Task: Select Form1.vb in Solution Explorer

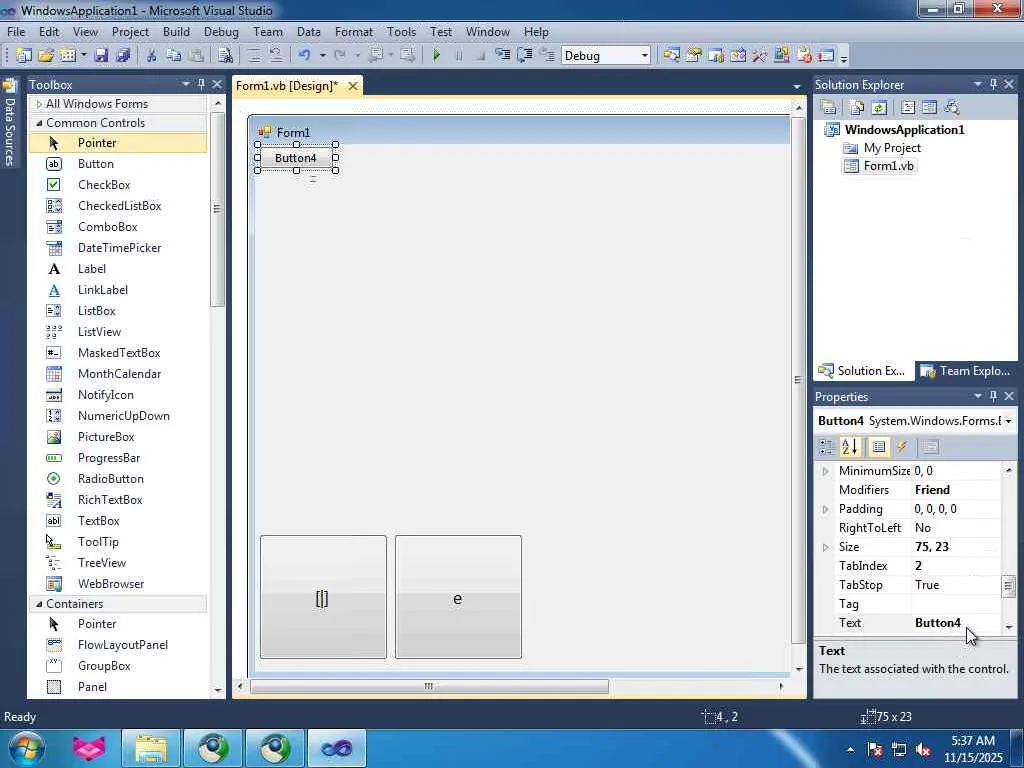Action: (888, 166)
